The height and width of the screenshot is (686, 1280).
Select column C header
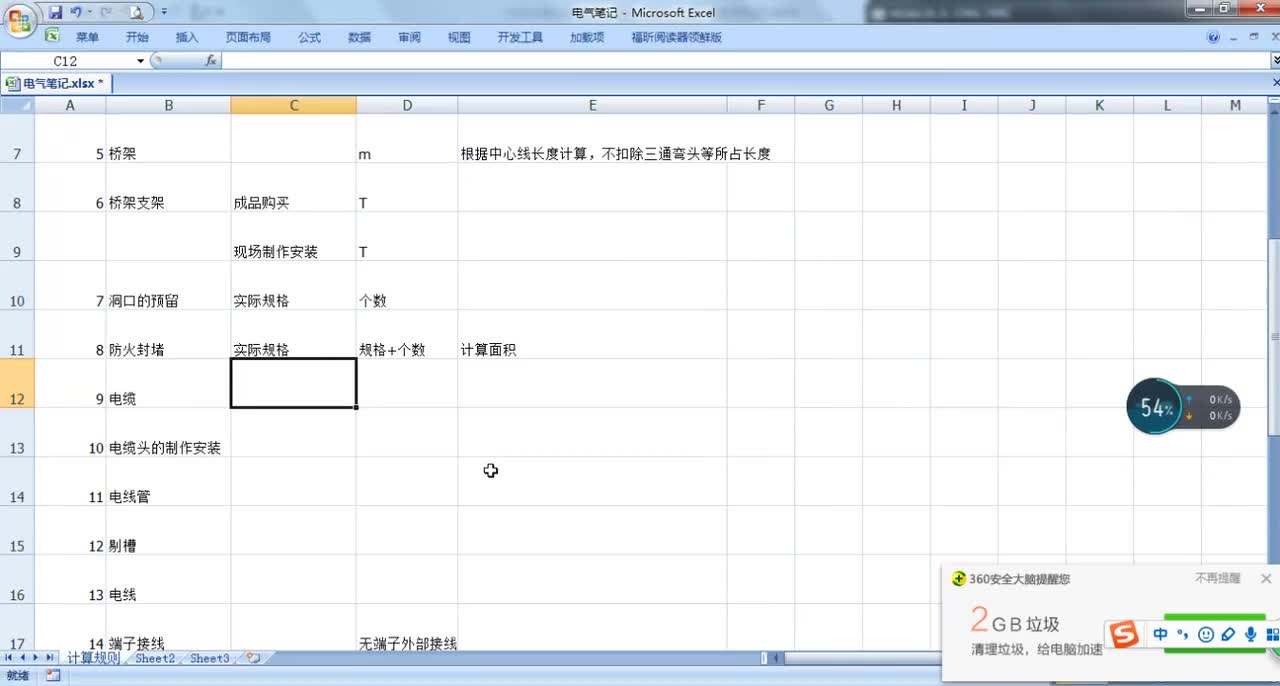coord(293,105)
